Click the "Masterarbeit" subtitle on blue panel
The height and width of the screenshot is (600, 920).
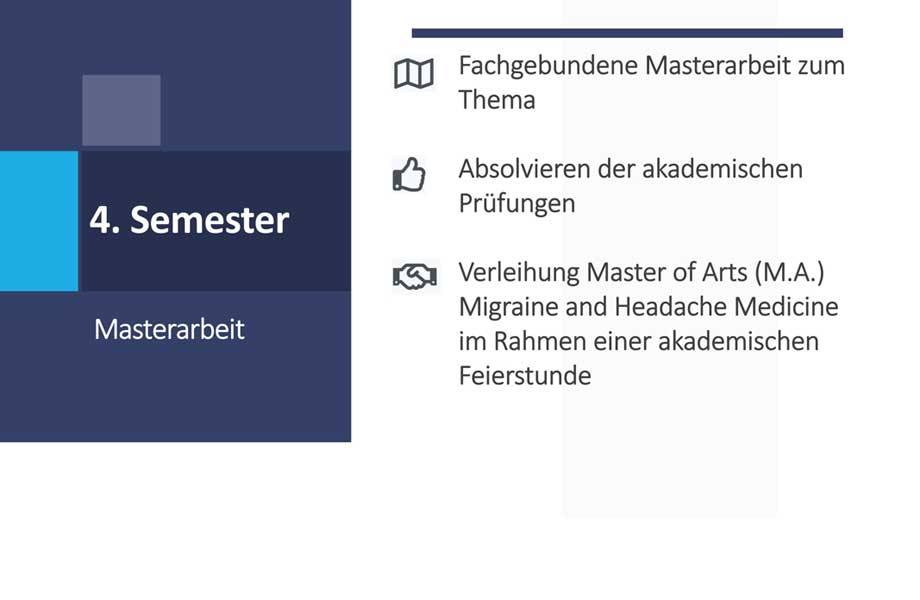[169, 329]
